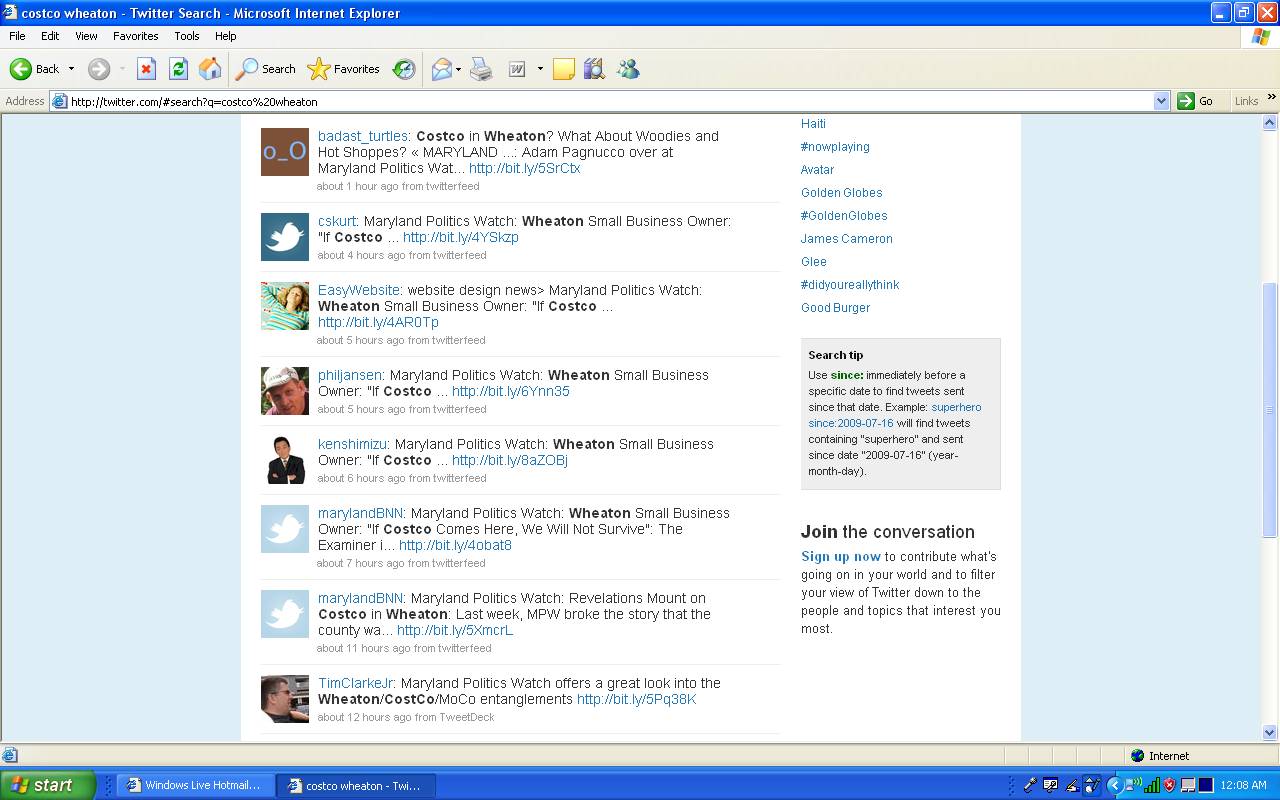Click the badast_turtles o_O avatar
Screen dimensions: 1280x800
click(x=285, y=152)
